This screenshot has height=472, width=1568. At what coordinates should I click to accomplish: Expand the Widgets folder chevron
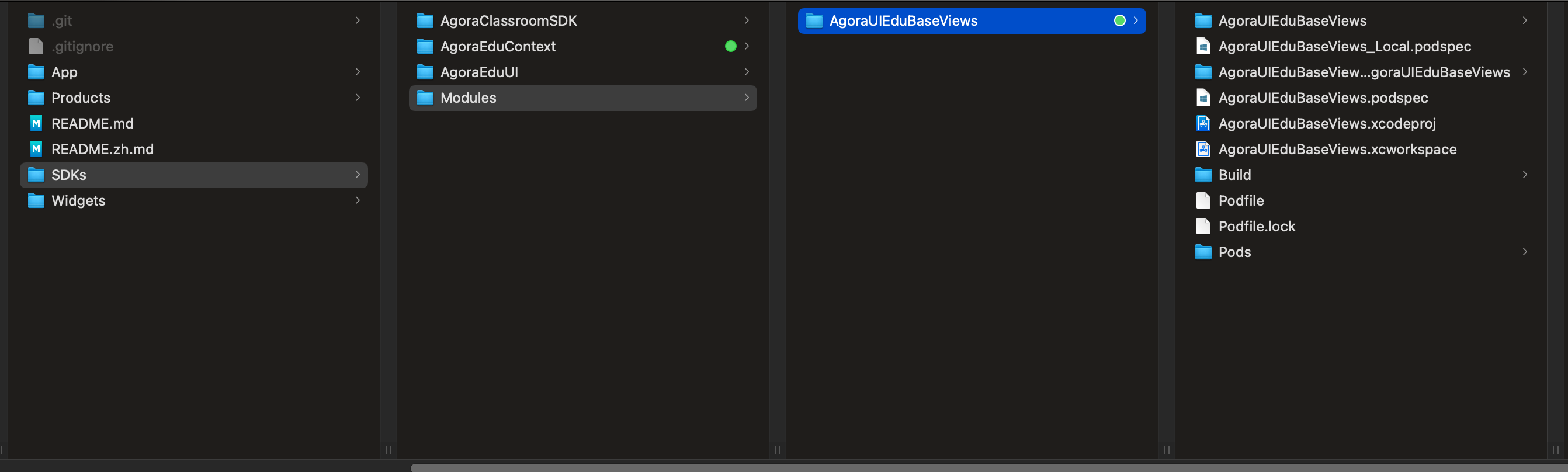coord(358,200)
